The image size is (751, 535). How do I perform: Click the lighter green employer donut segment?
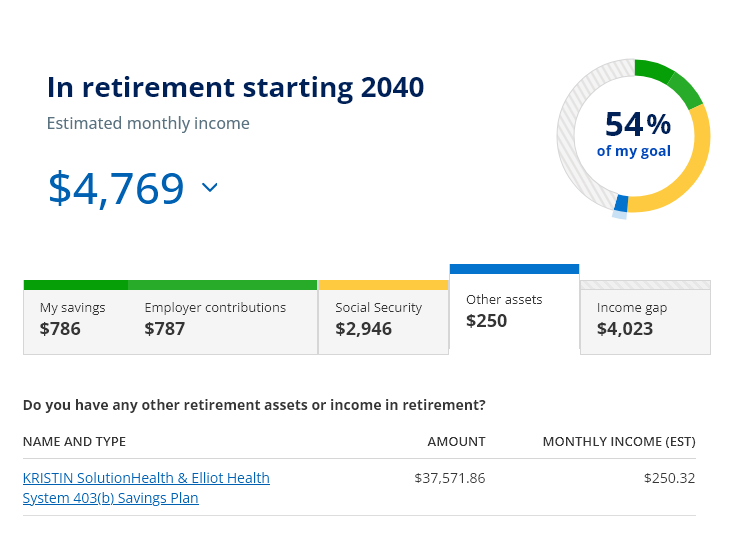point(686,91)
